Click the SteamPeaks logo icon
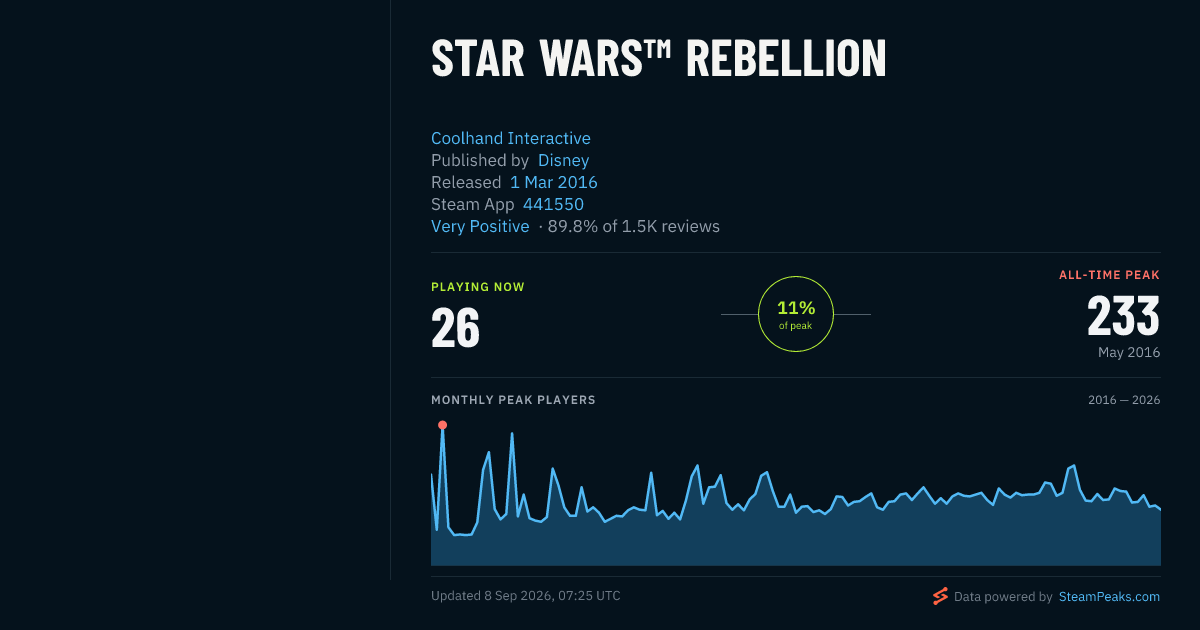The image size is (1200, 630). click(x=940, y=596)
